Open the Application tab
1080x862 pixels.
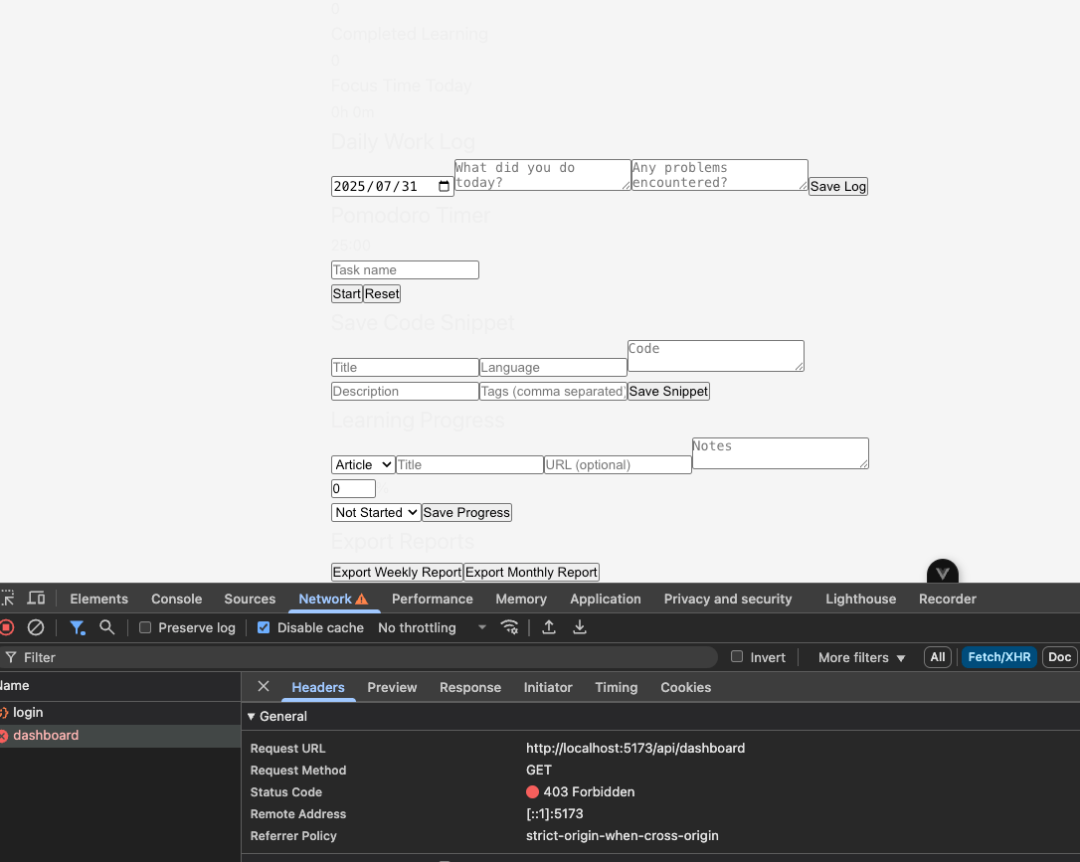pyautogui.click(x=605, y=599)
